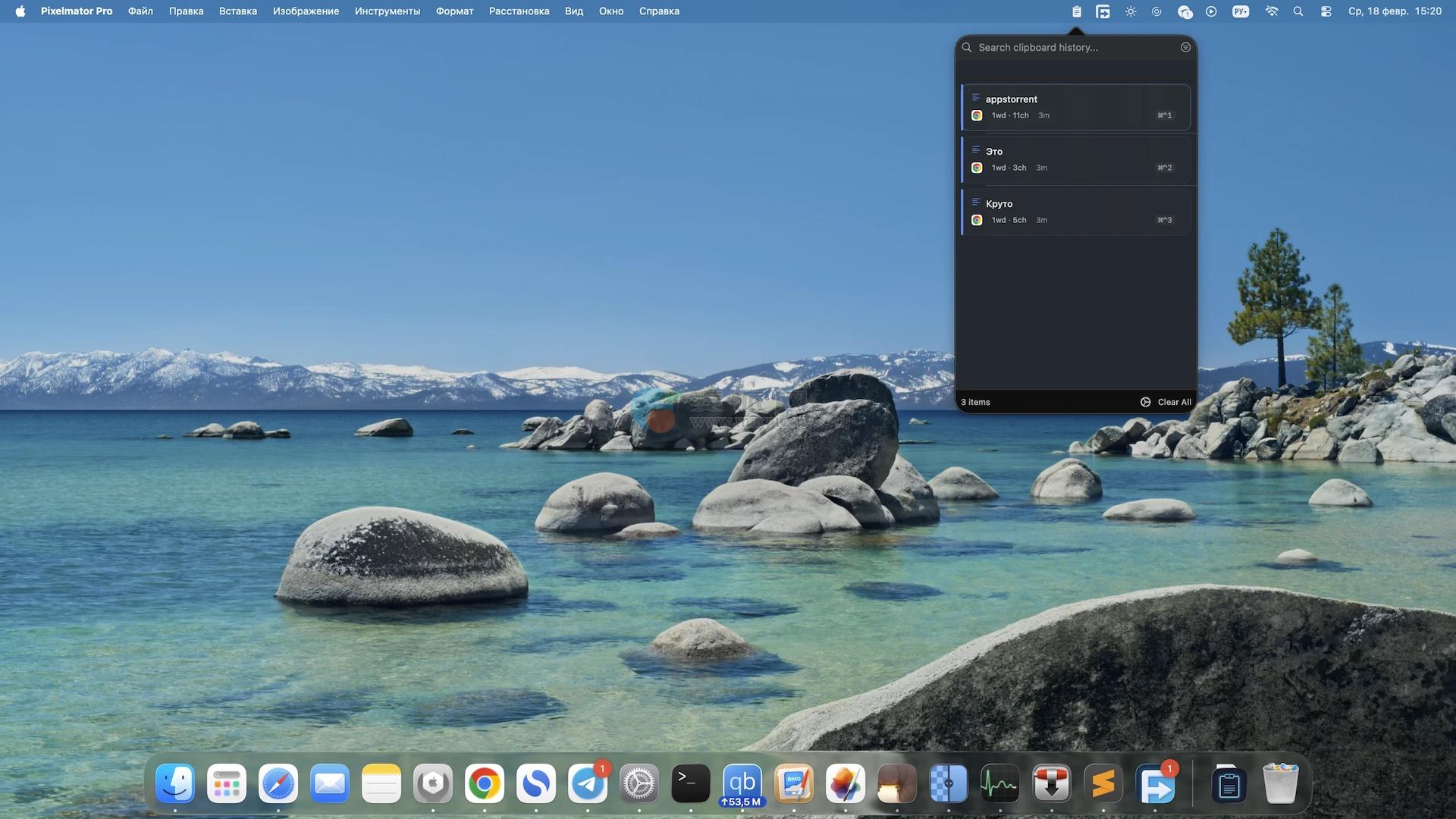Click the Wi-Fi status icon
The width and height of the screenshot is (1456, 819).
[x=1272, y=11]
